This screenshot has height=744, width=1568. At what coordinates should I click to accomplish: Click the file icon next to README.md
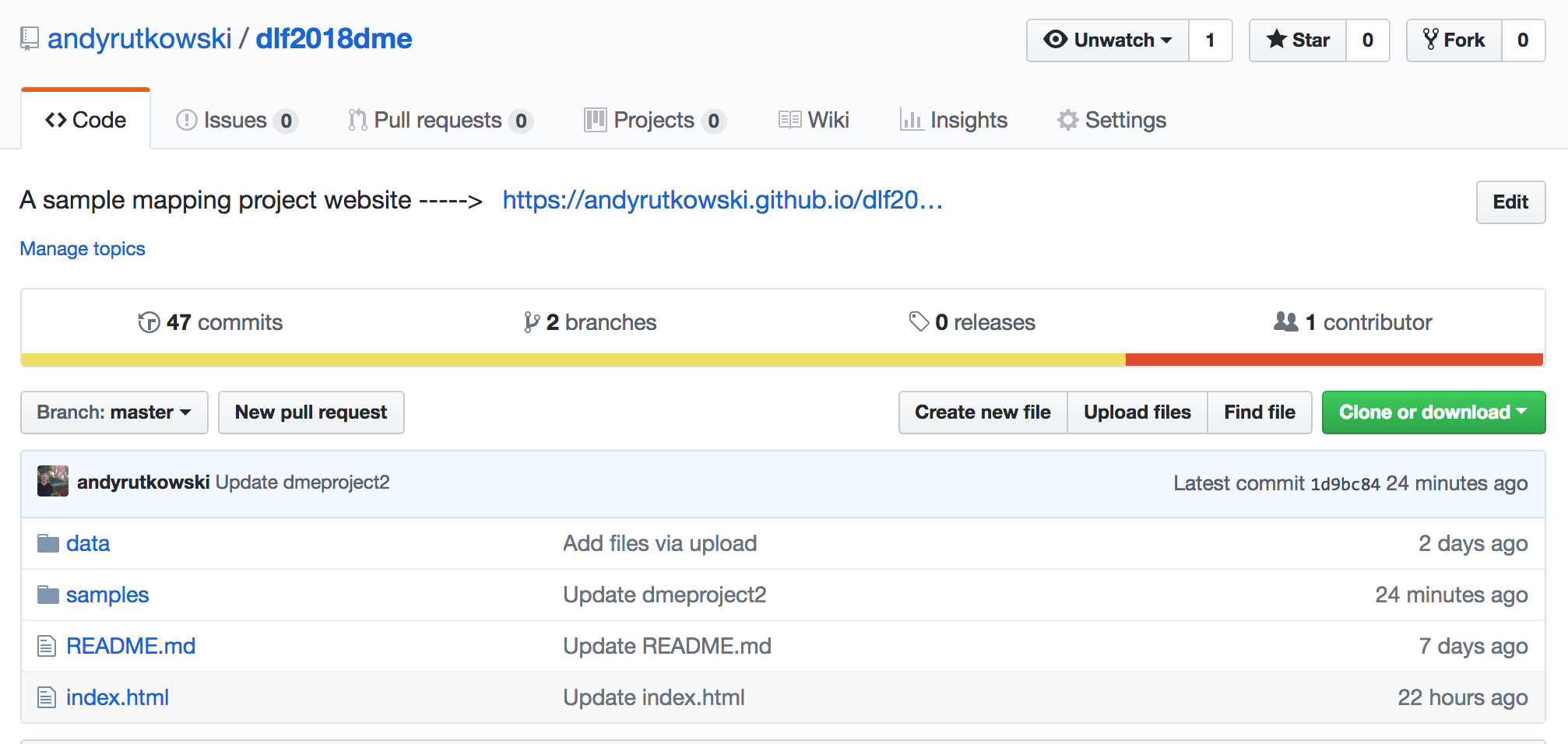point(47,646)
